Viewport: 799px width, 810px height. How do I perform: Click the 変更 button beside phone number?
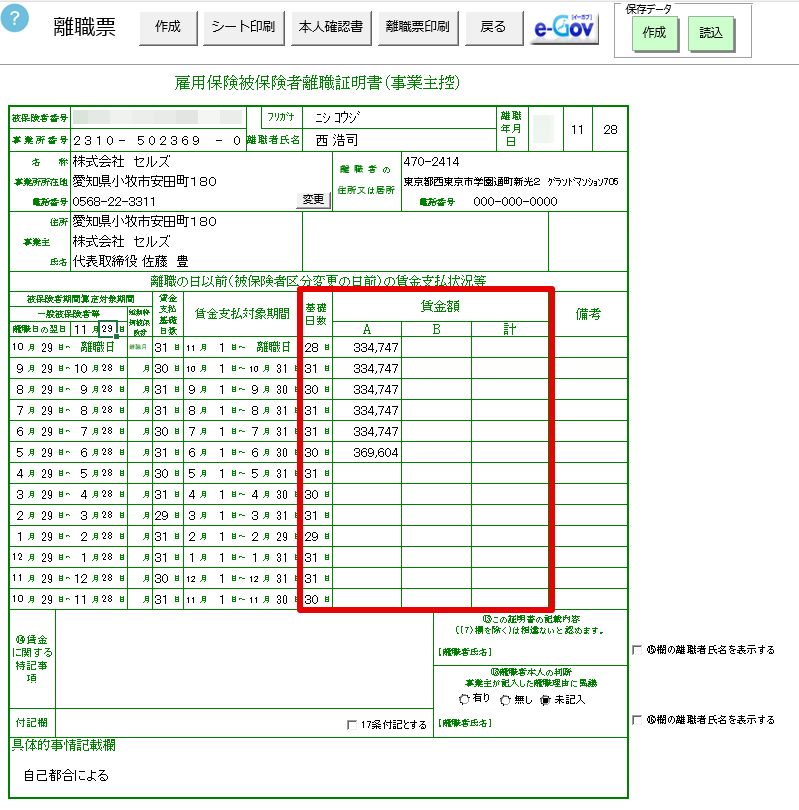(x=314, y=200)
